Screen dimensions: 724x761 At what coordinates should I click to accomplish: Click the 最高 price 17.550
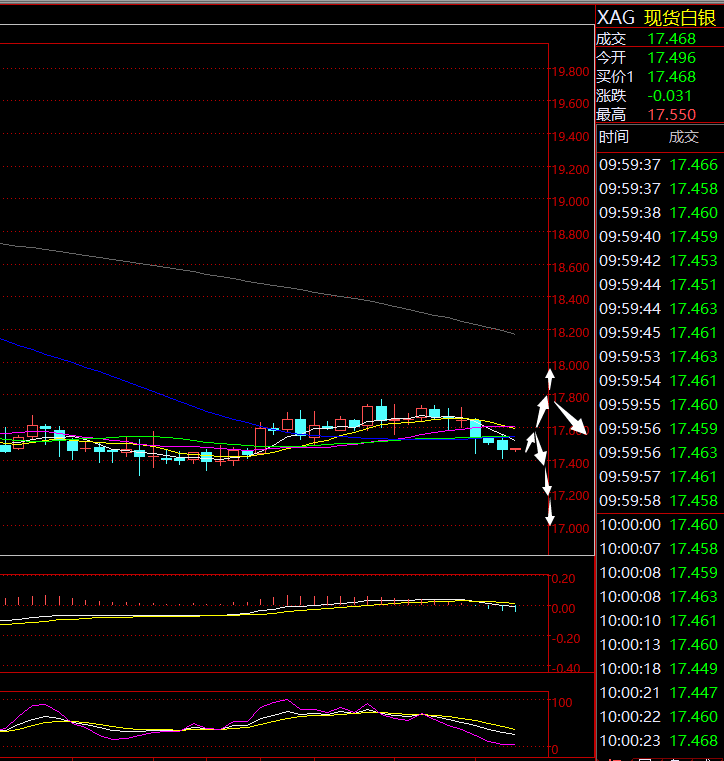671,115
